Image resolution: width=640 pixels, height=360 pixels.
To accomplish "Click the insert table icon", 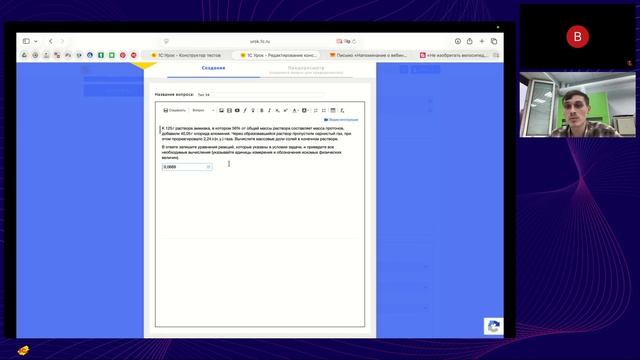I will [333, 110].
